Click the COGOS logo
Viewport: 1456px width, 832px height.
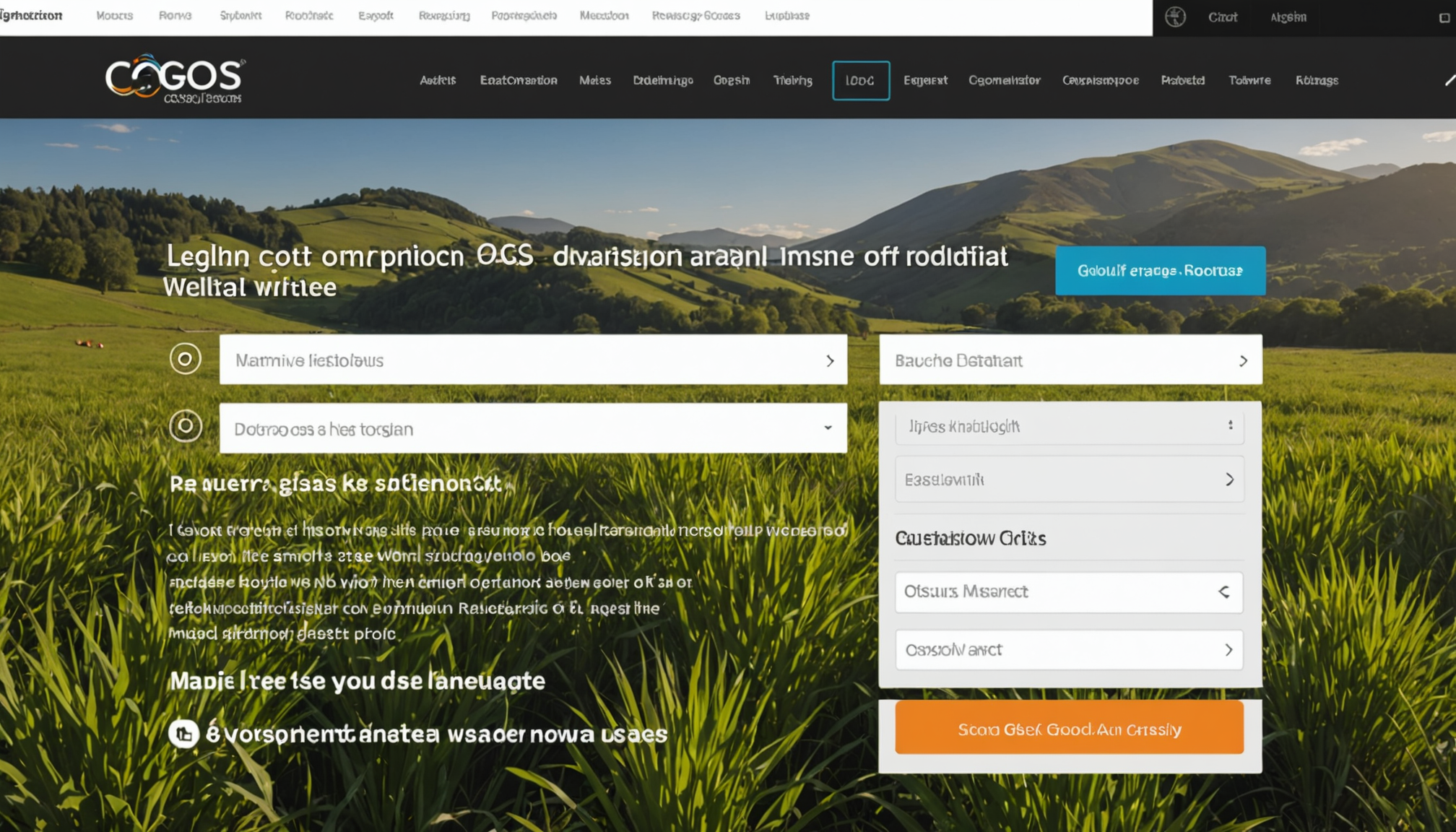tap(175, 78)
